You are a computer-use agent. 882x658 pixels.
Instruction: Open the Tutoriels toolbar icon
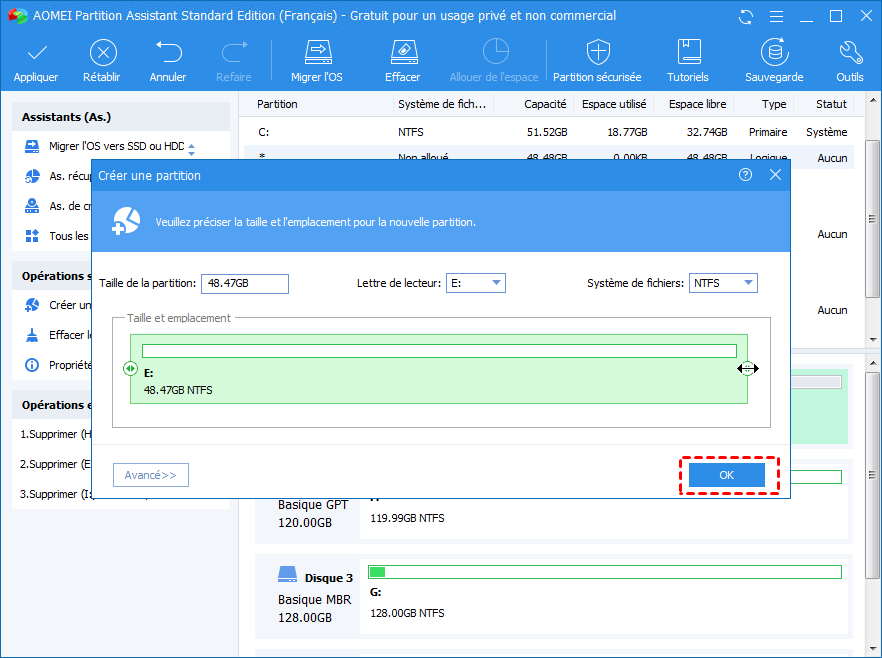pos(688,53)
